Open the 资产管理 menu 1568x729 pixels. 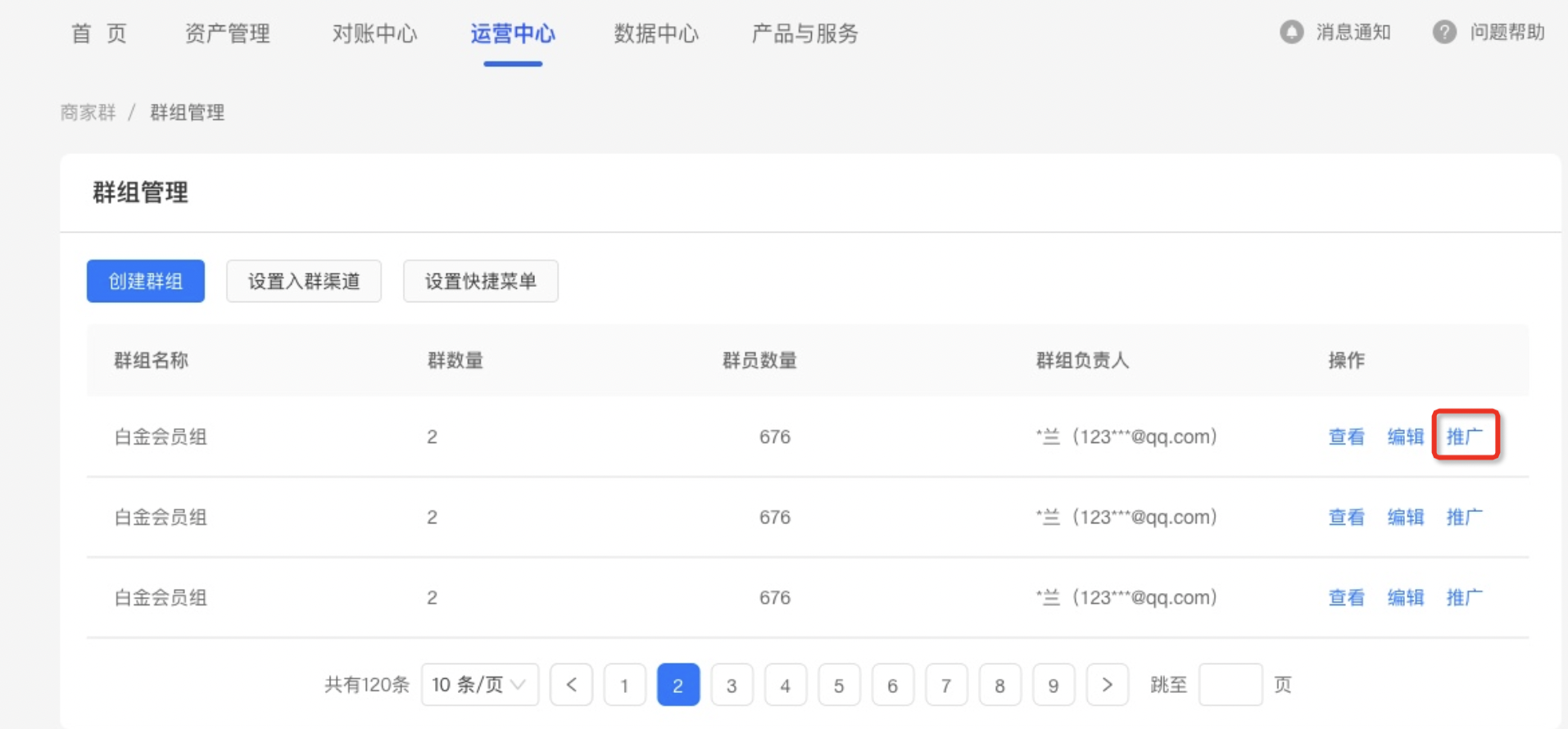pyautogui.click(x=227, y=34)
